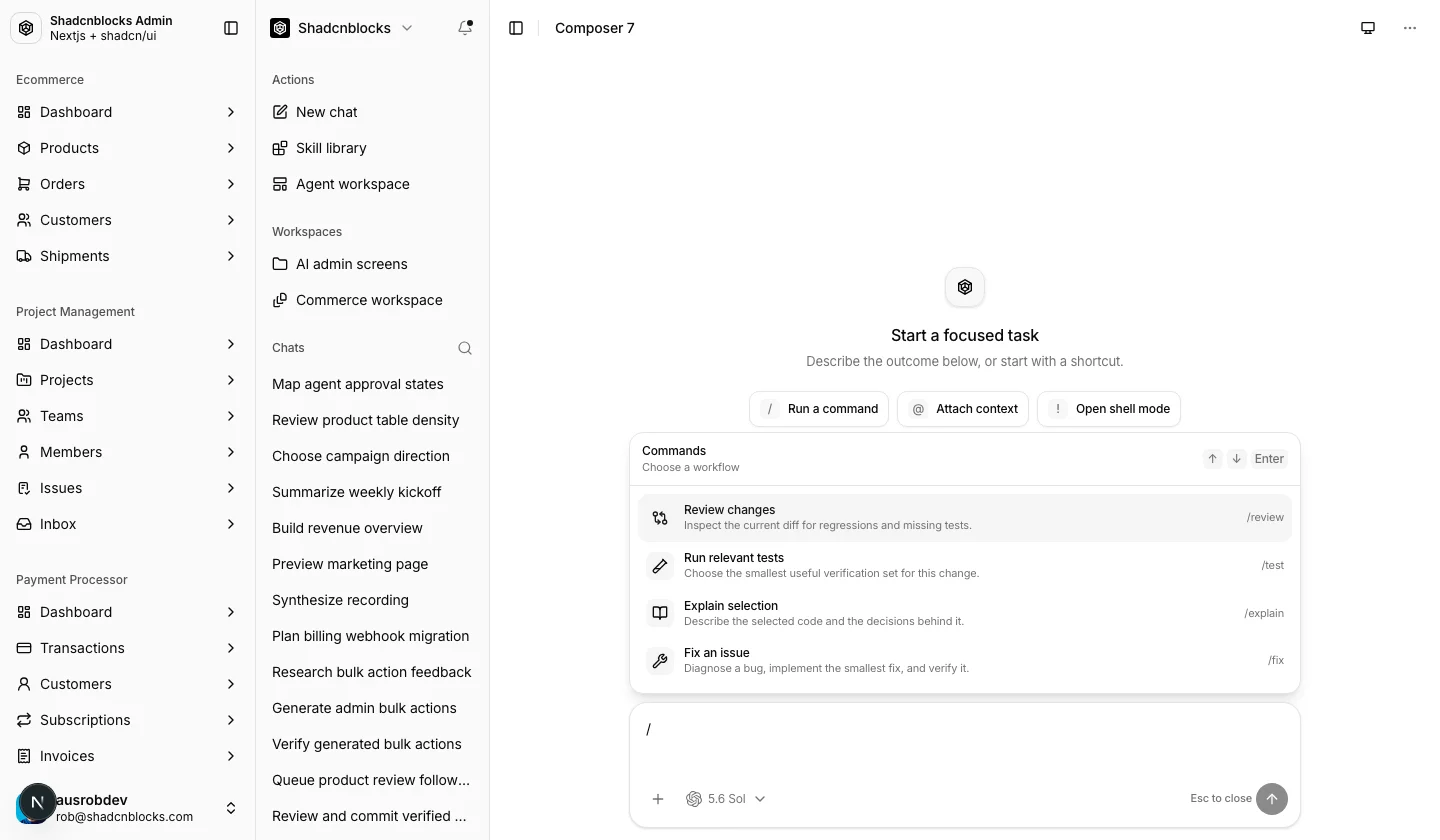Select the Review changes command
1440x840 pixels.
965,517
